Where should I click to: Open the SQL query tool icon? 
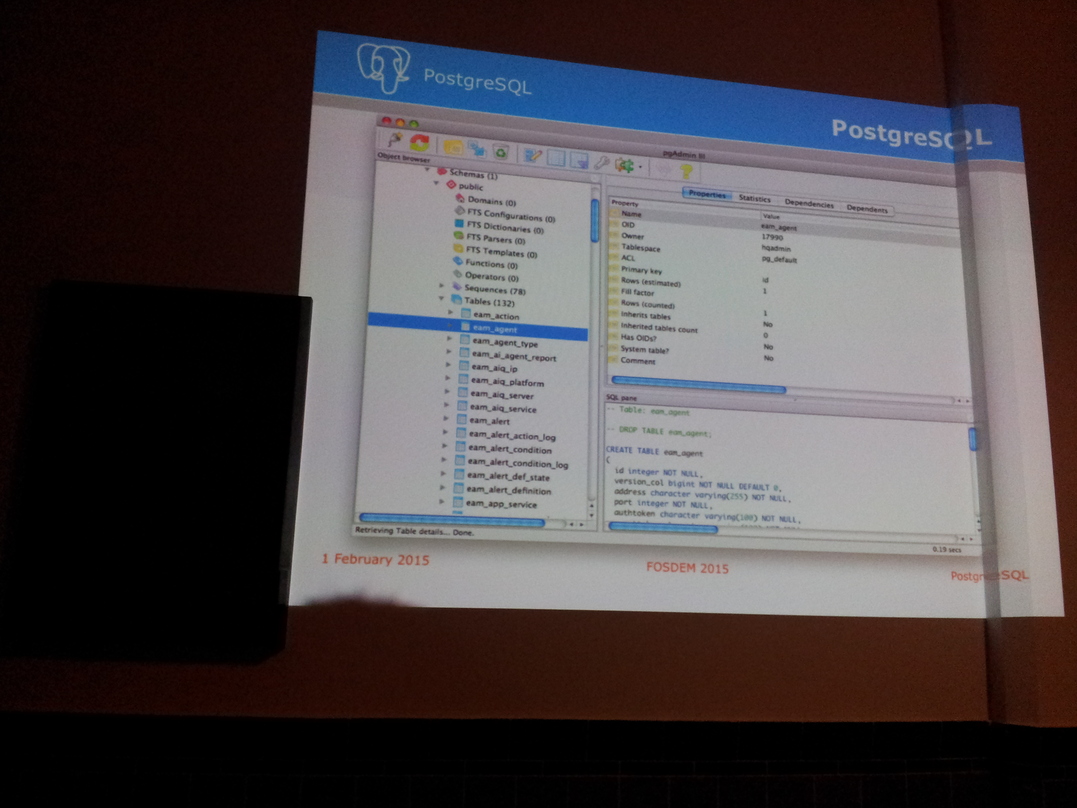click(532, 155)
